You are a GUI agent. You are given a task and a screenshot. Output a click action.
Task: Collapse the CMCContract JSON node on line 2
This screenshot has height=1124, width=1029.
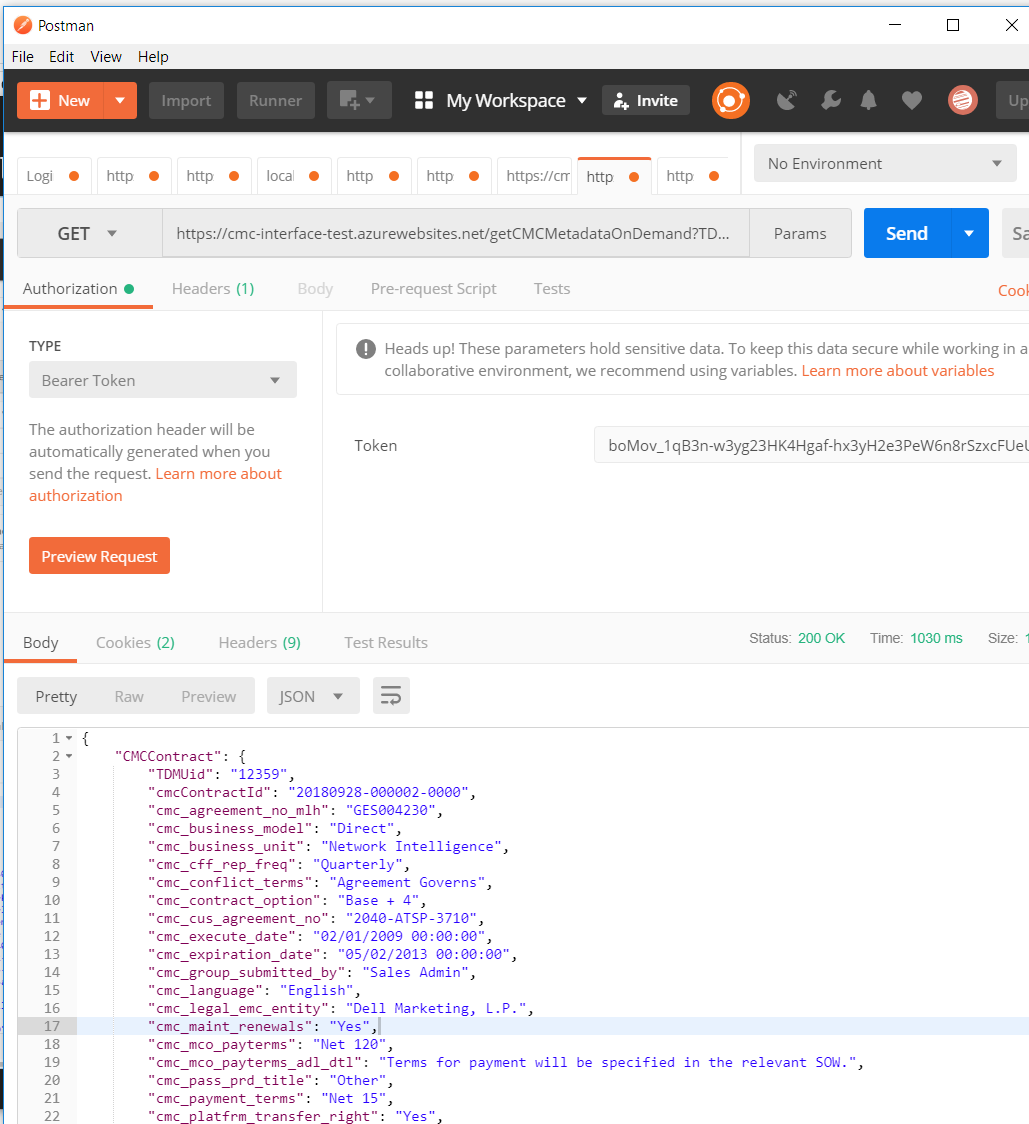(69, 756)
